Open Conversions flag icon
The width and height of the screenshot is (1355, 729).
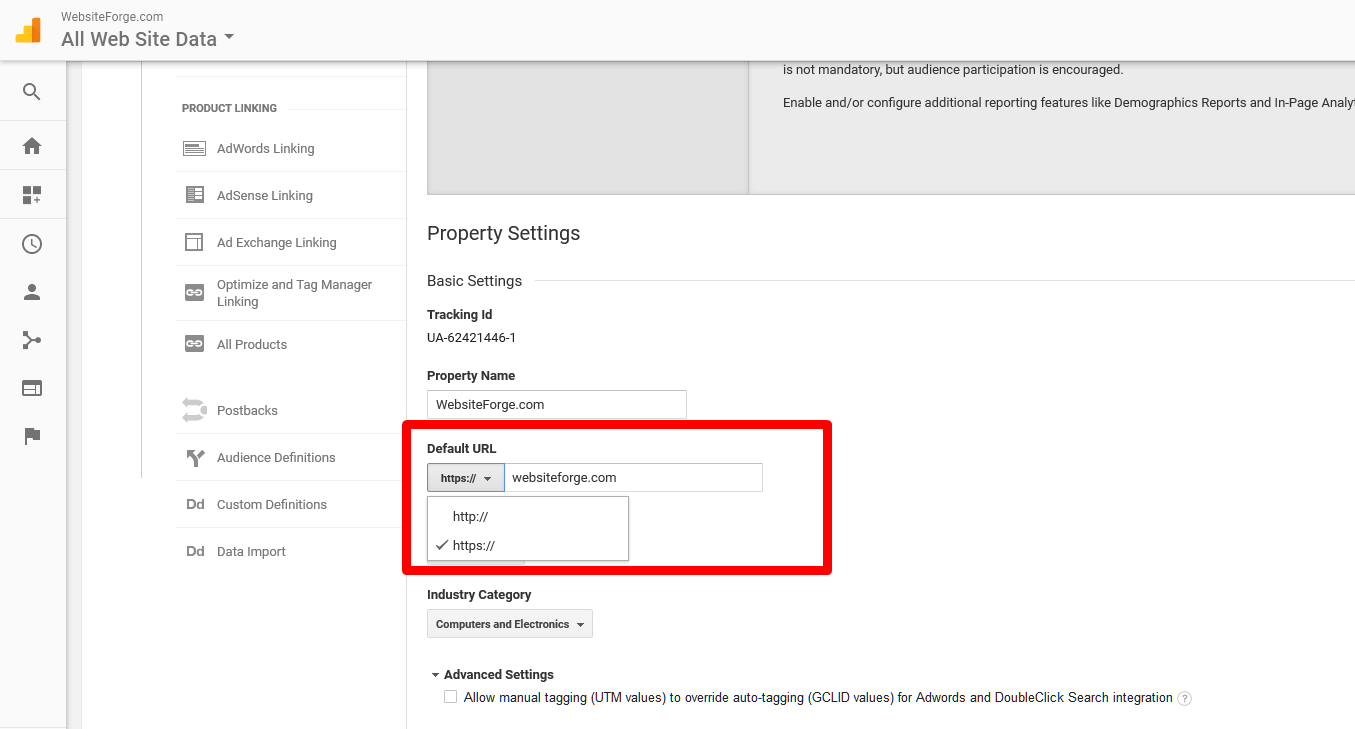[32, 436]
